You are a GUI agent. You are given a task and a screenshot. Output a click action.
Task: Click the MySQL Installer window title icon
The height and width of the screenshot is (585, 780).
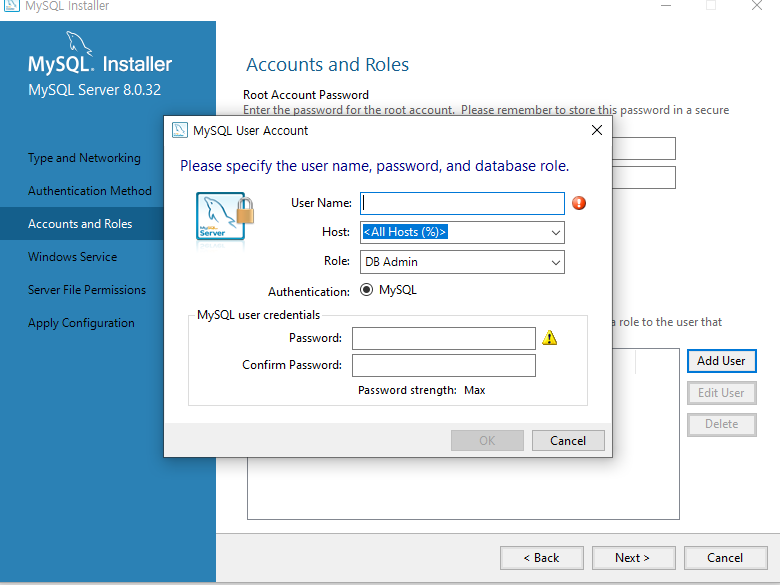[x=11, y=5]
